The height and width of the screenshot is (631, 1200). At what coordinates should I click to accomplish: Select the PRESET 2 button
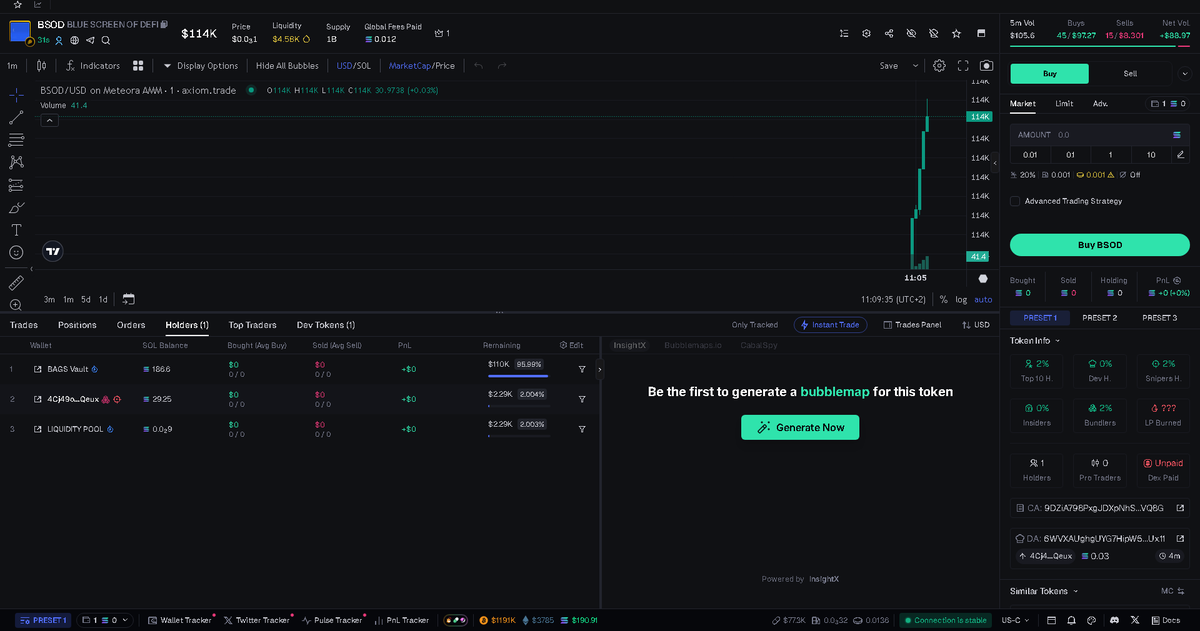pos(1099,318)
